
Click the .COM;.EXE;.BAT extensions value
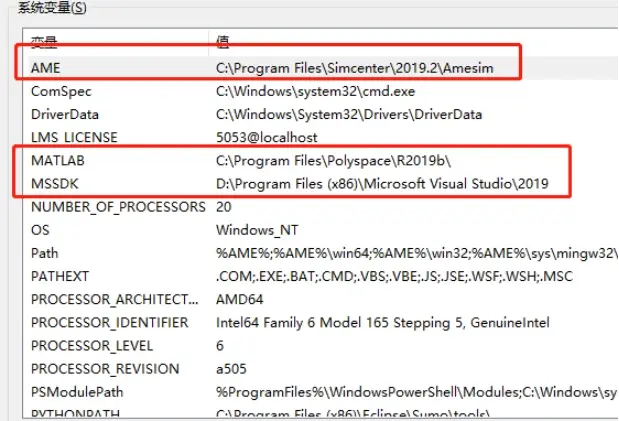coord(394,276)
